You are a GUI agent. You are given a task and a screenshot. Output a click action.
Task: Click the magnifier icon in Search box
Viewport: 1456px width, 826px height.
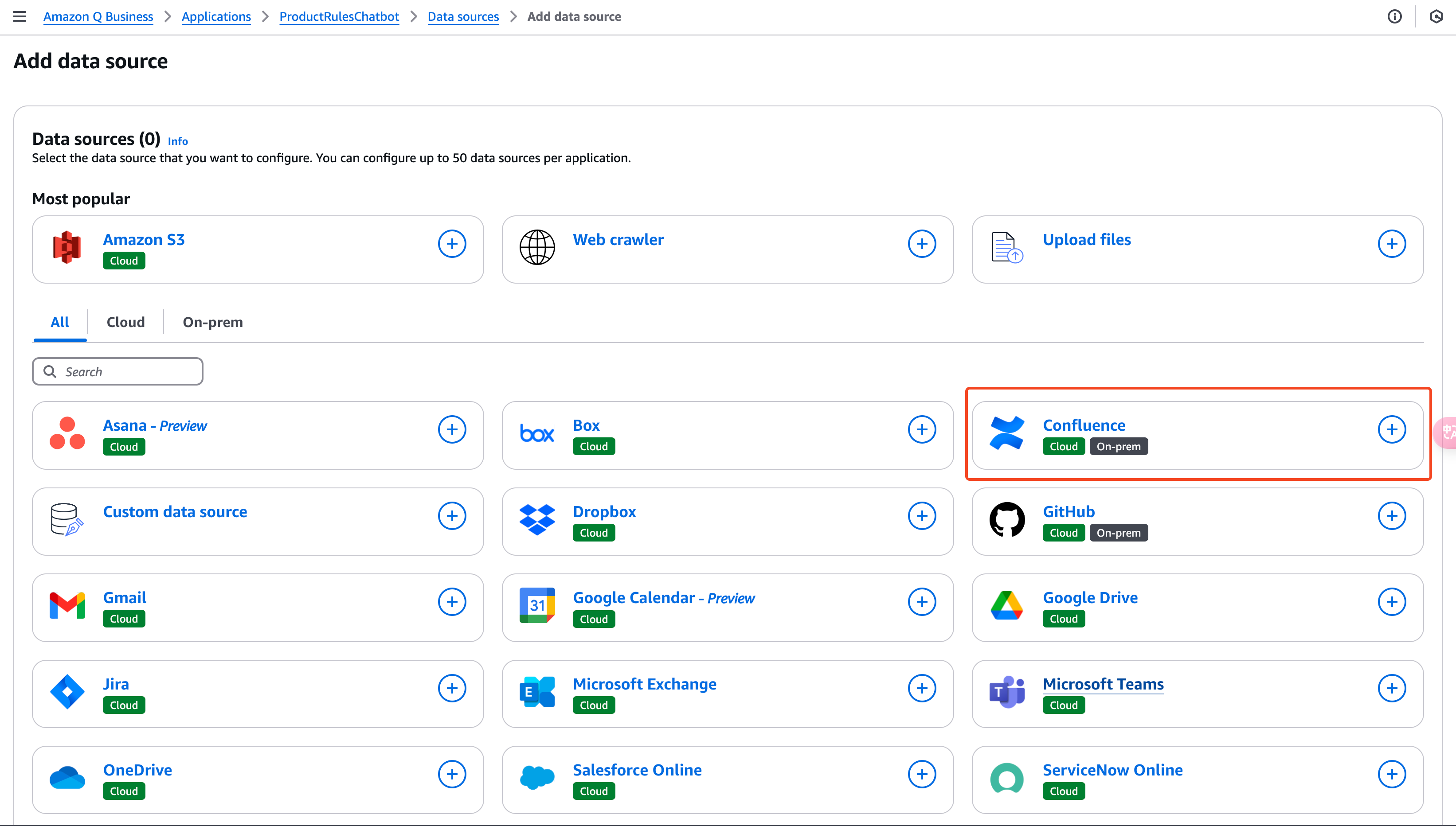(x=50, y=372)
